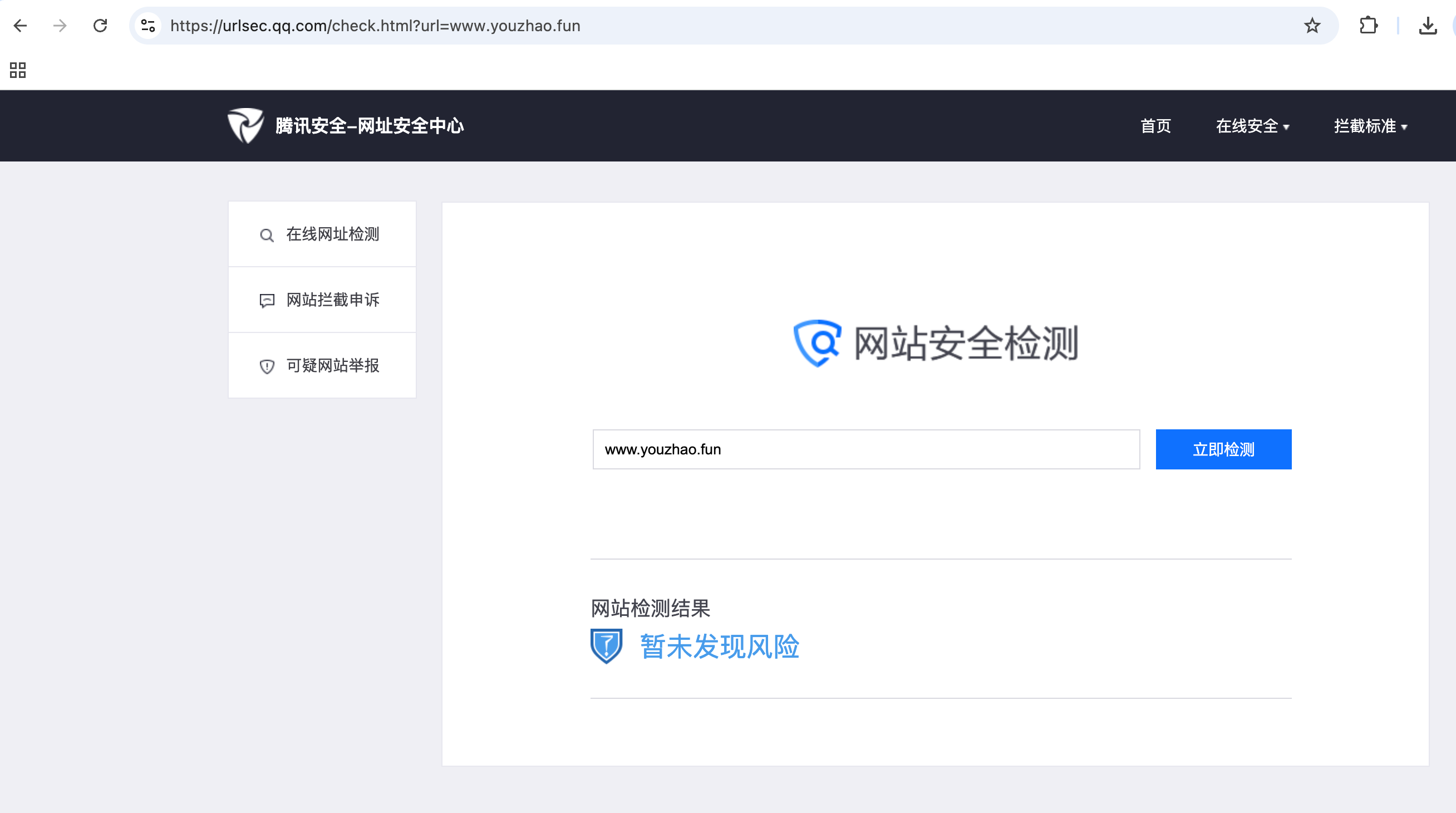Click the browser forward arrow

(60, 26)
